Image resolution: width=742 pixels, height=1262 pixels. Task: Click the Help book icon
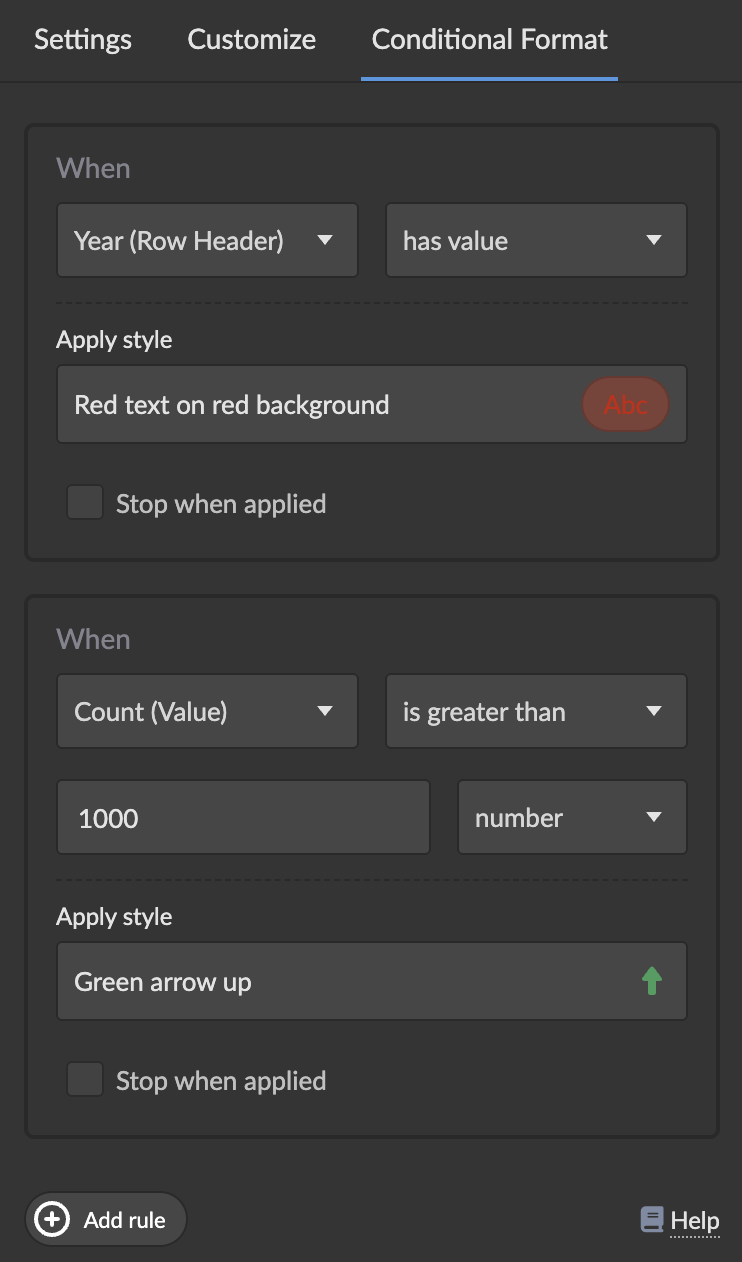652,1220
